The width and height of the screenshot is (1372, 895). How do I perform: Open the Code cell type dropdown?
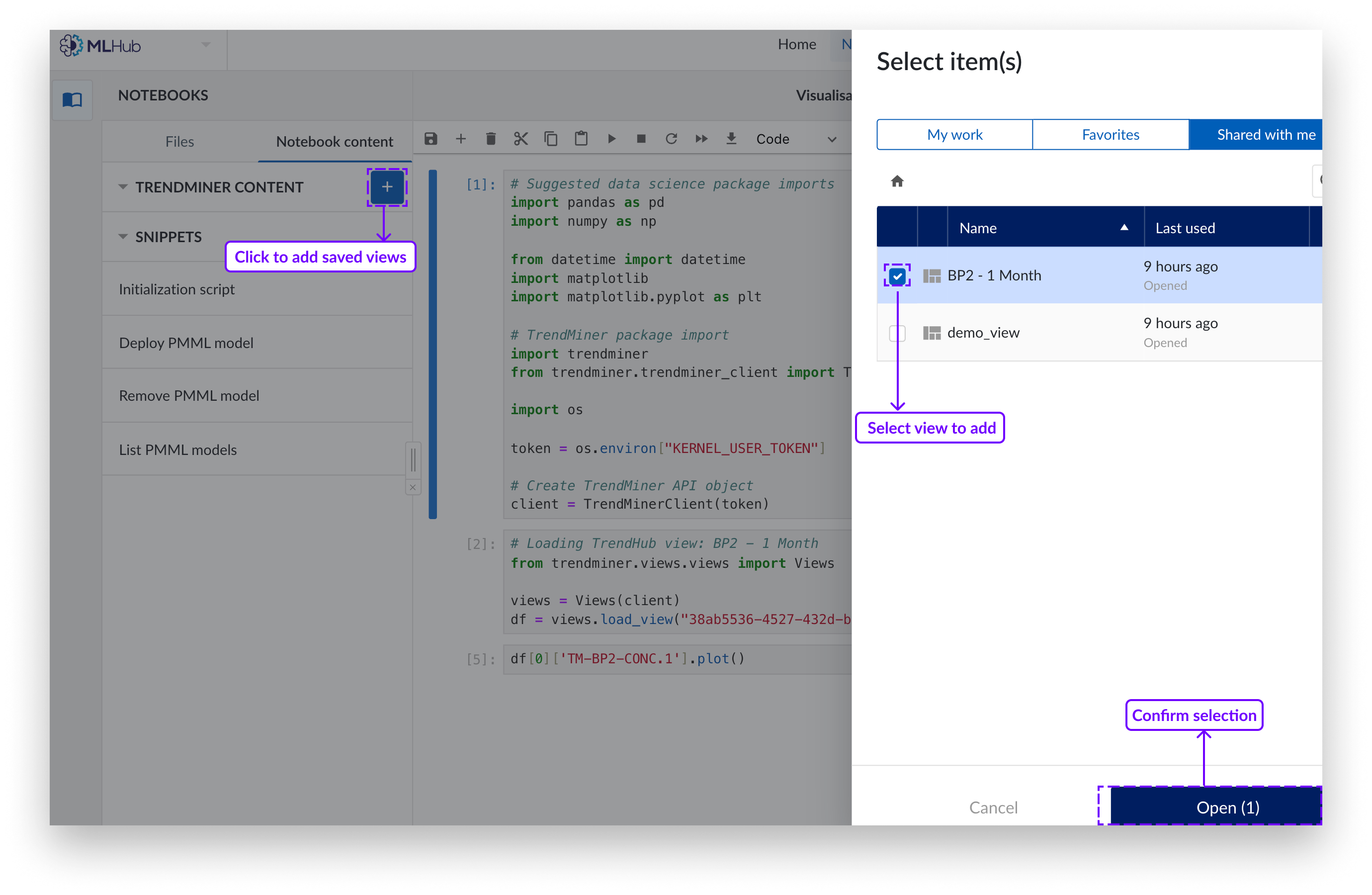click(x=795, y=139)
